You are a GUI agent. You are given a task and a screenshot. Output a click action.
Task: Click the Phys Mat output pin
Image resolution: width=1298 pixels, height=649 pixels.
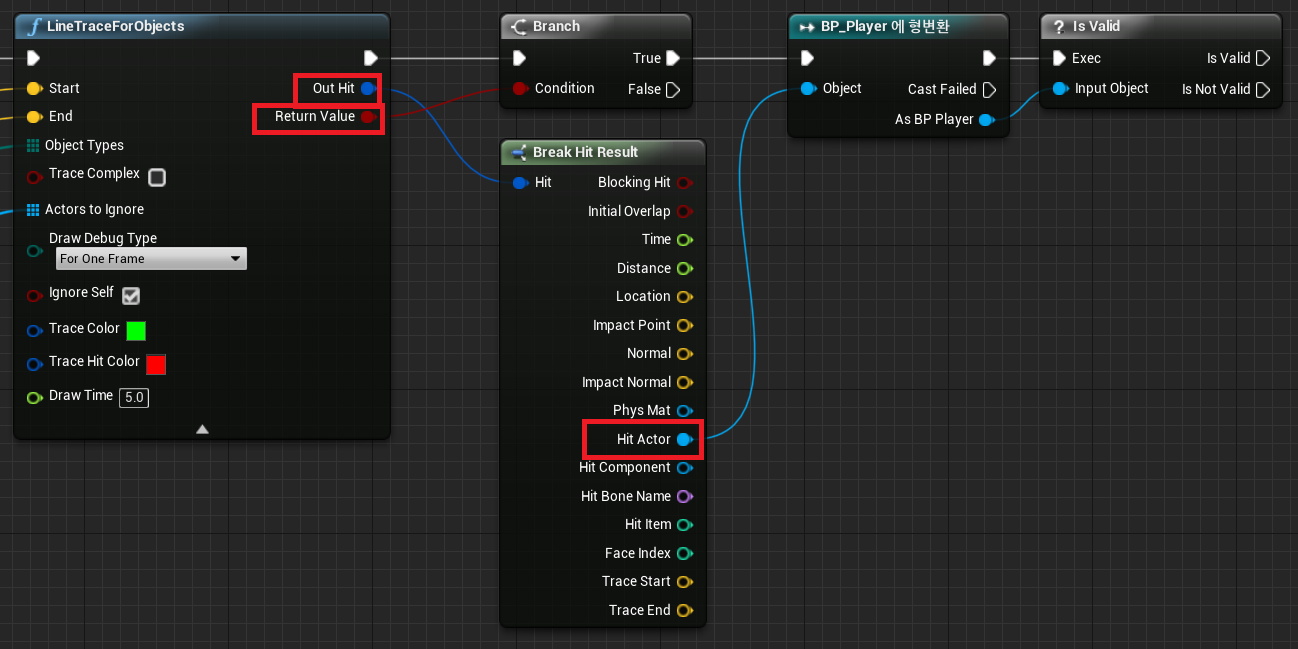[685, 411]
